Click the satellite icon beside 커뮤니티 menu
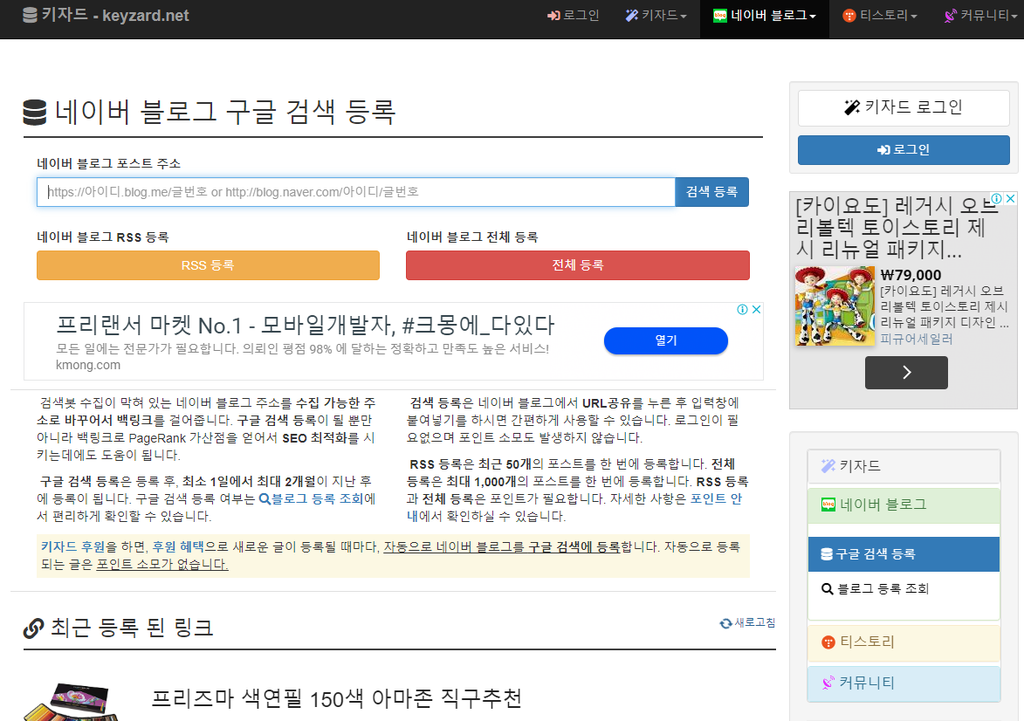 (x=950, y=16)
